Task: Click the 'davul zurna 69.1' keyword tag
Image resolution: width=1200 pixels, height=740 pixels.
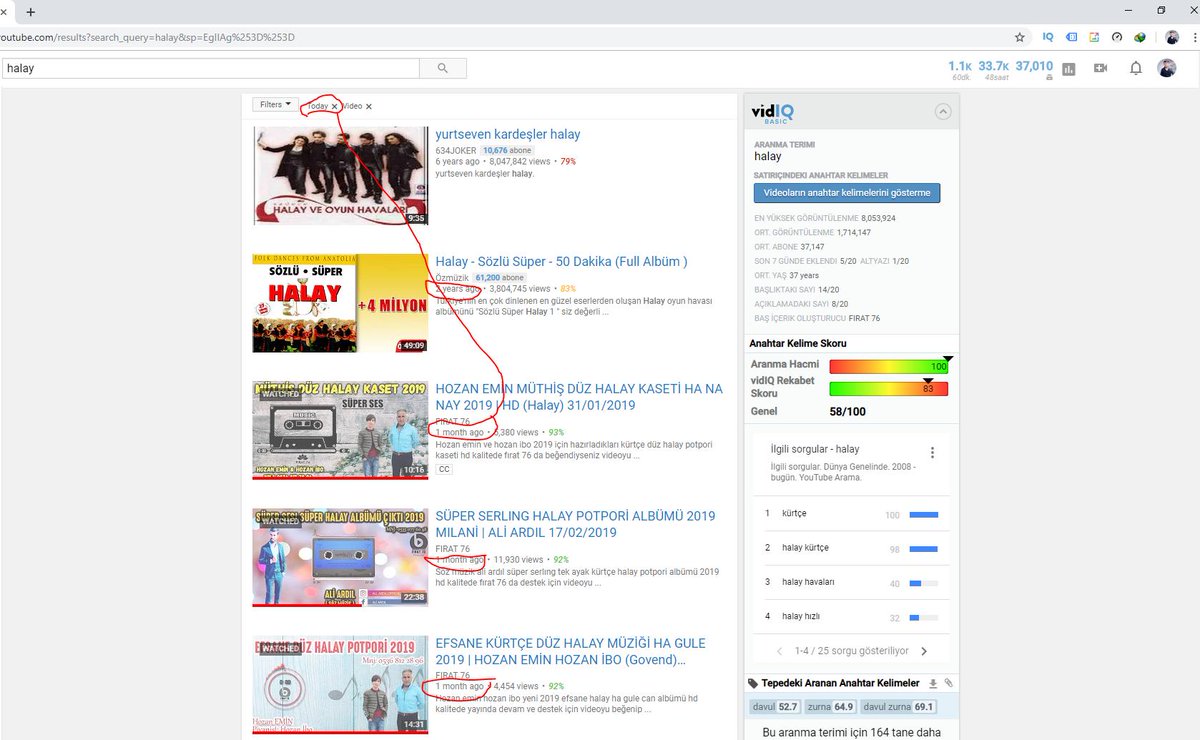Action: (x=898, y=707)
